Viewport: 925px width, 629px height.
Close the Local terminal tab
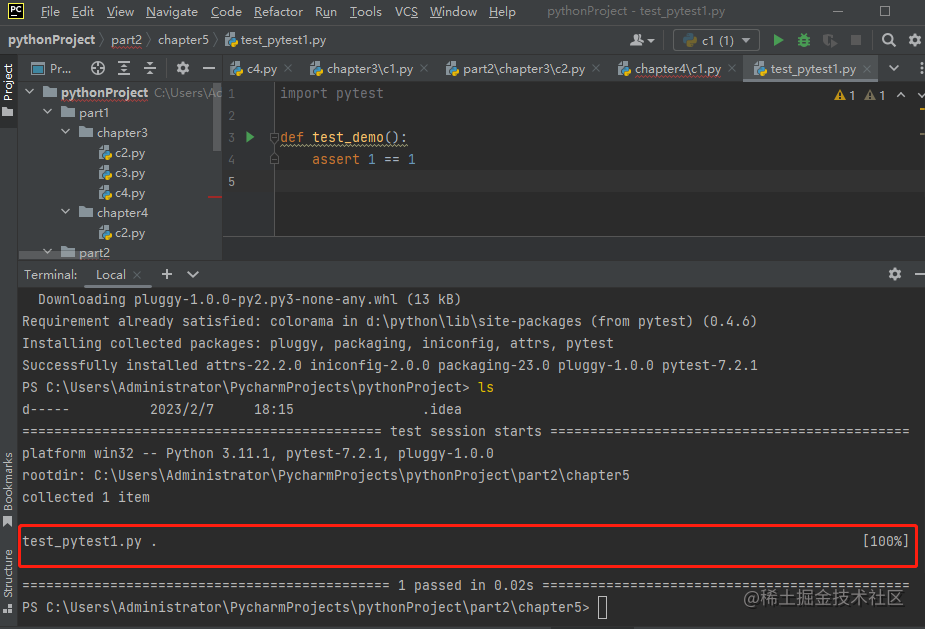pos(137,274)
